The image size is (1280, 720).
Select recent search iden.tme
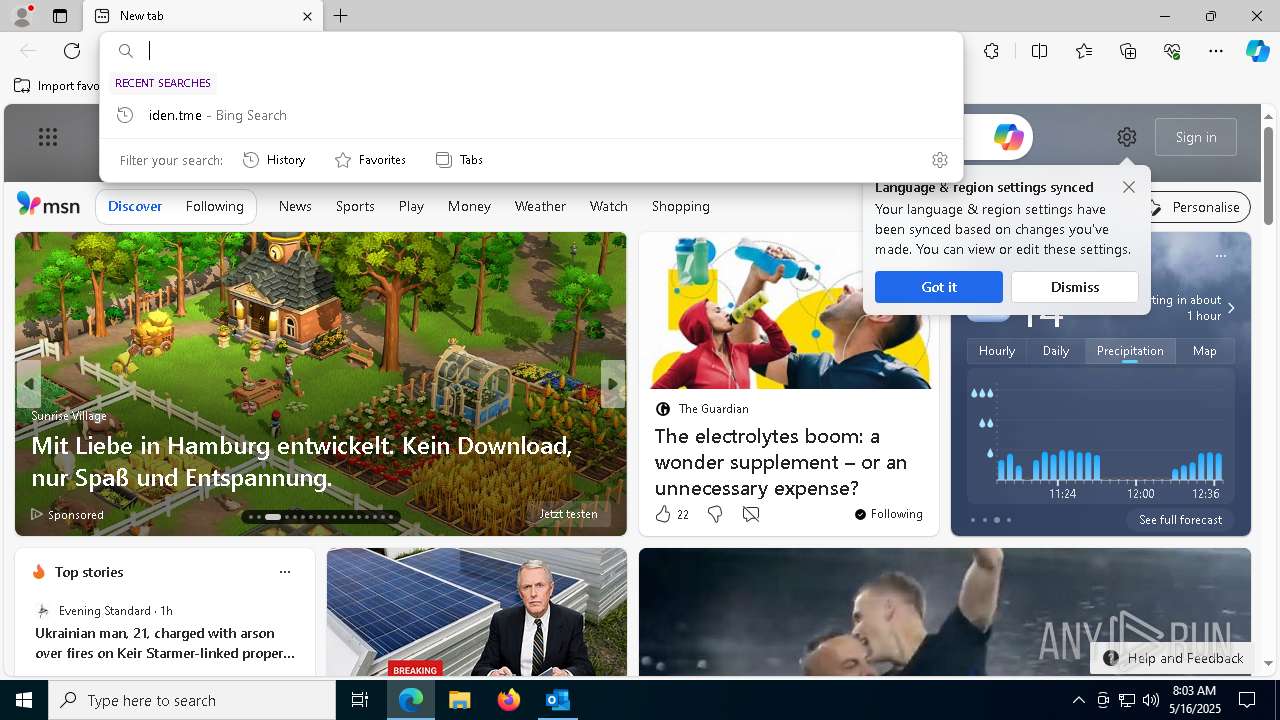pos(531,115)
